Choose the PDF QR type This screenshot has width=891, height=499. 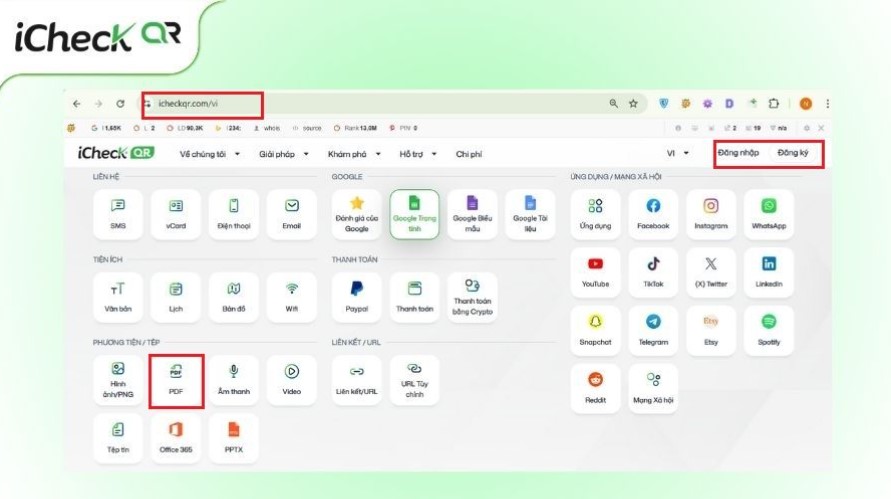[x=176, y=380]
